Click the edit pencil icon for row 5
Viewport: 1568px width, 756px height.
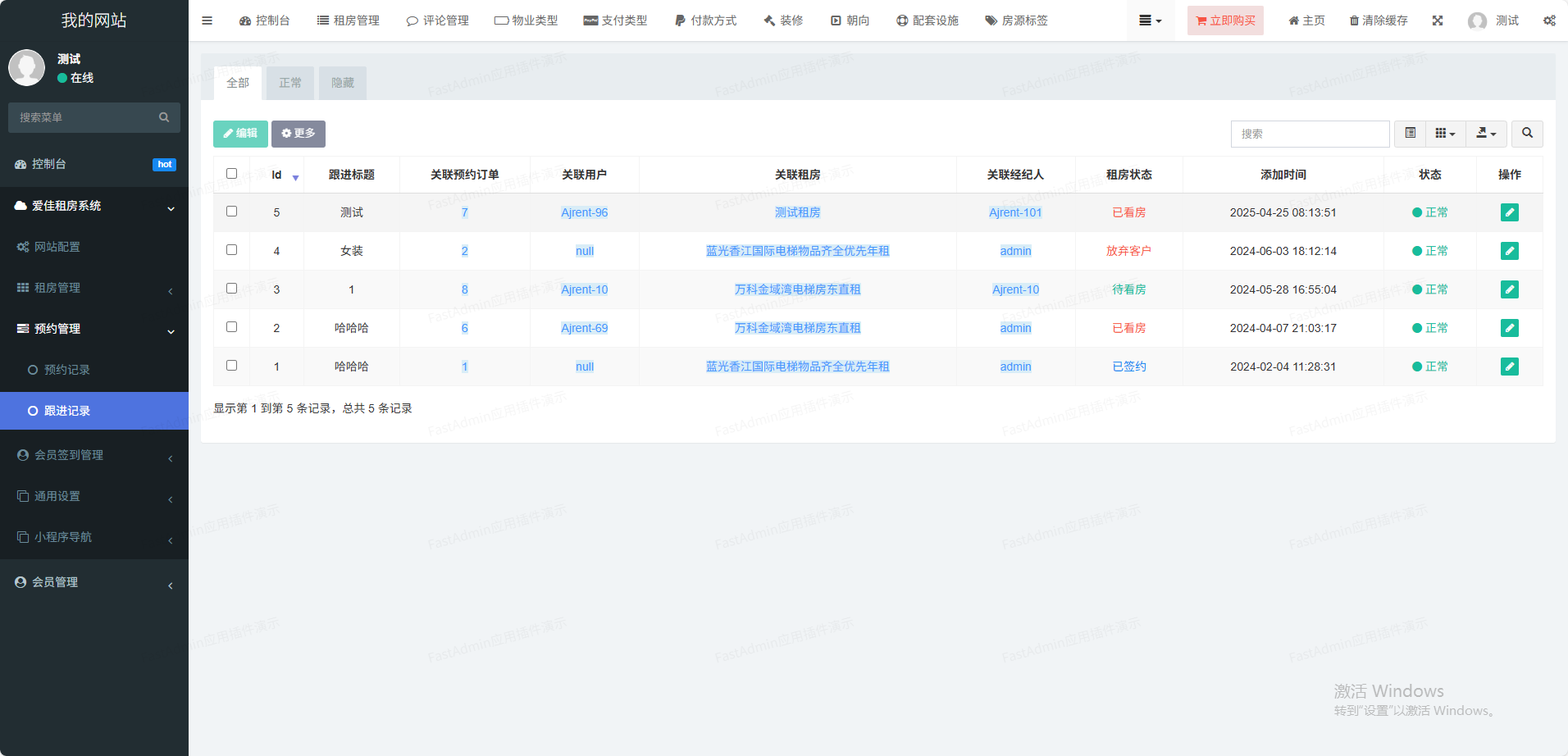(1509, 212)
